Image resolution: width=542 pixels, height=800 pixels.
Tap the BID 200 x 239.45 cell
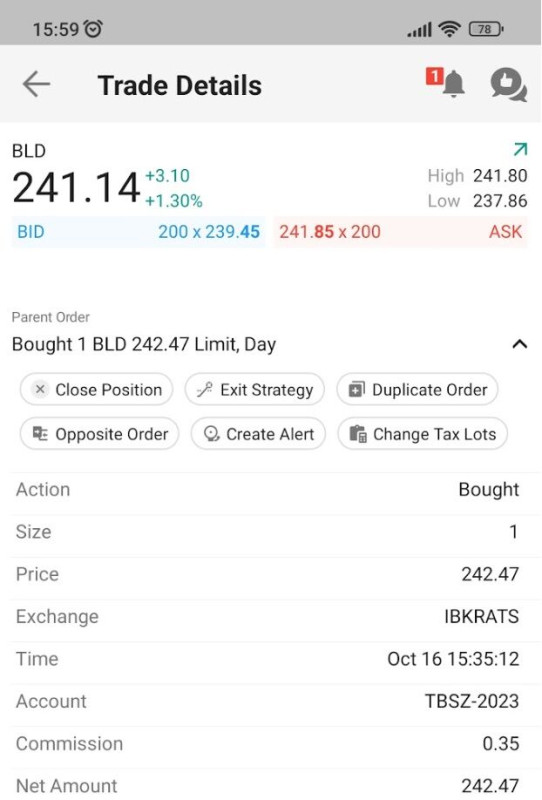pos(138,232)
